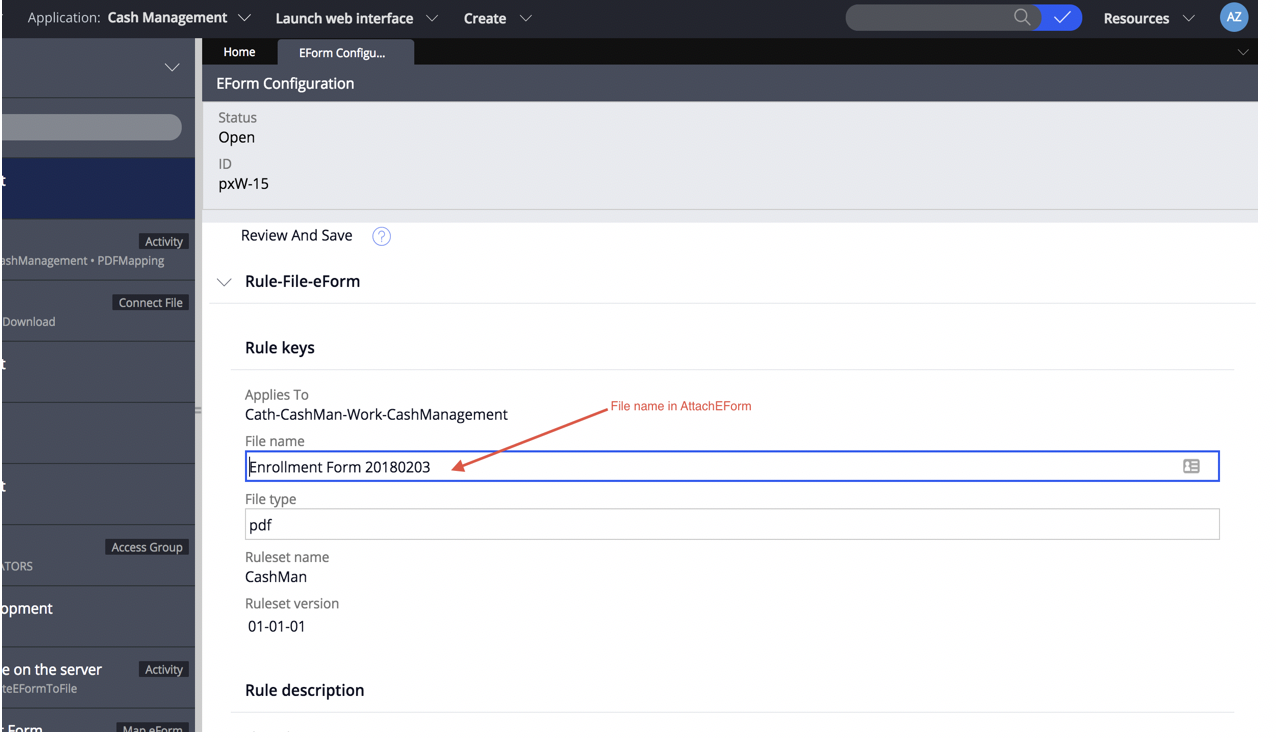The image size is (1276, 738).
Task: Click the sidebar splitter handle
Action: click(x=198, y=411)
